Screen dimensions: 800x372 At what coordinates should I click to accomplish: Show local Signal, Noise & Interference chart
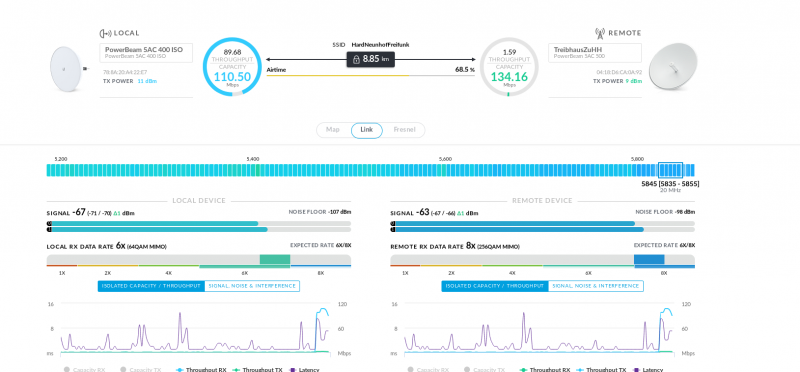coord(252,286)
